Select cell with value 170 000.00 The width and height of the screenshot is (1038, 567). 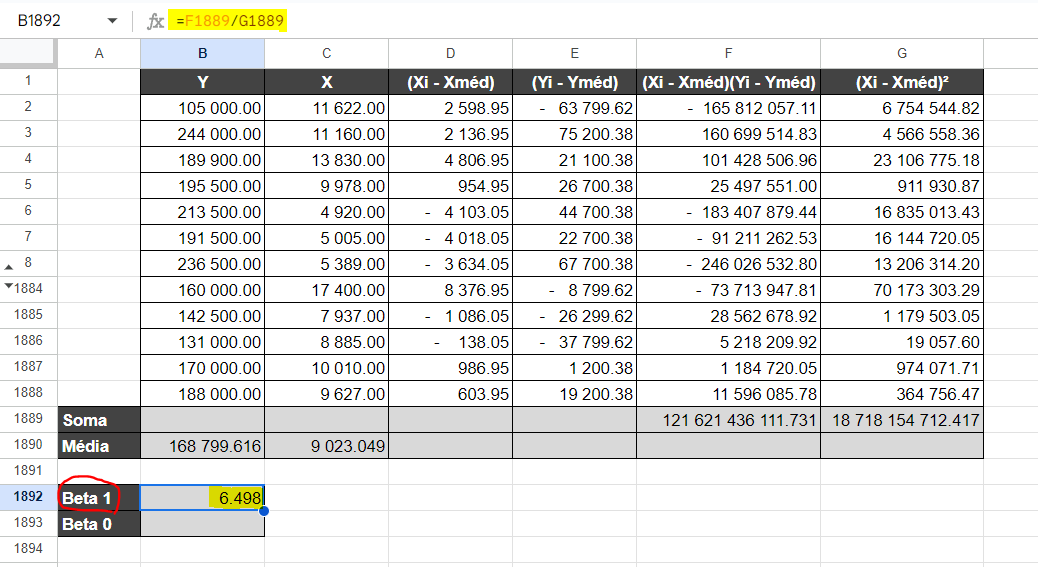203,368
